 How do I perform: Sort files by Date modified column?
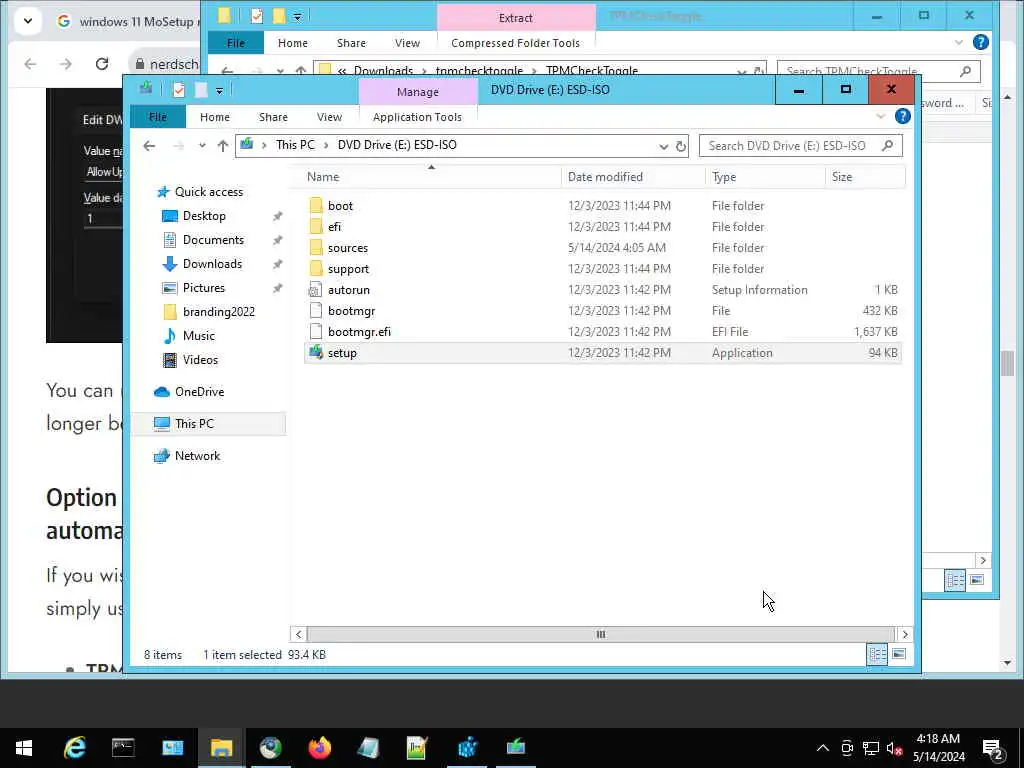coord(633,177)
